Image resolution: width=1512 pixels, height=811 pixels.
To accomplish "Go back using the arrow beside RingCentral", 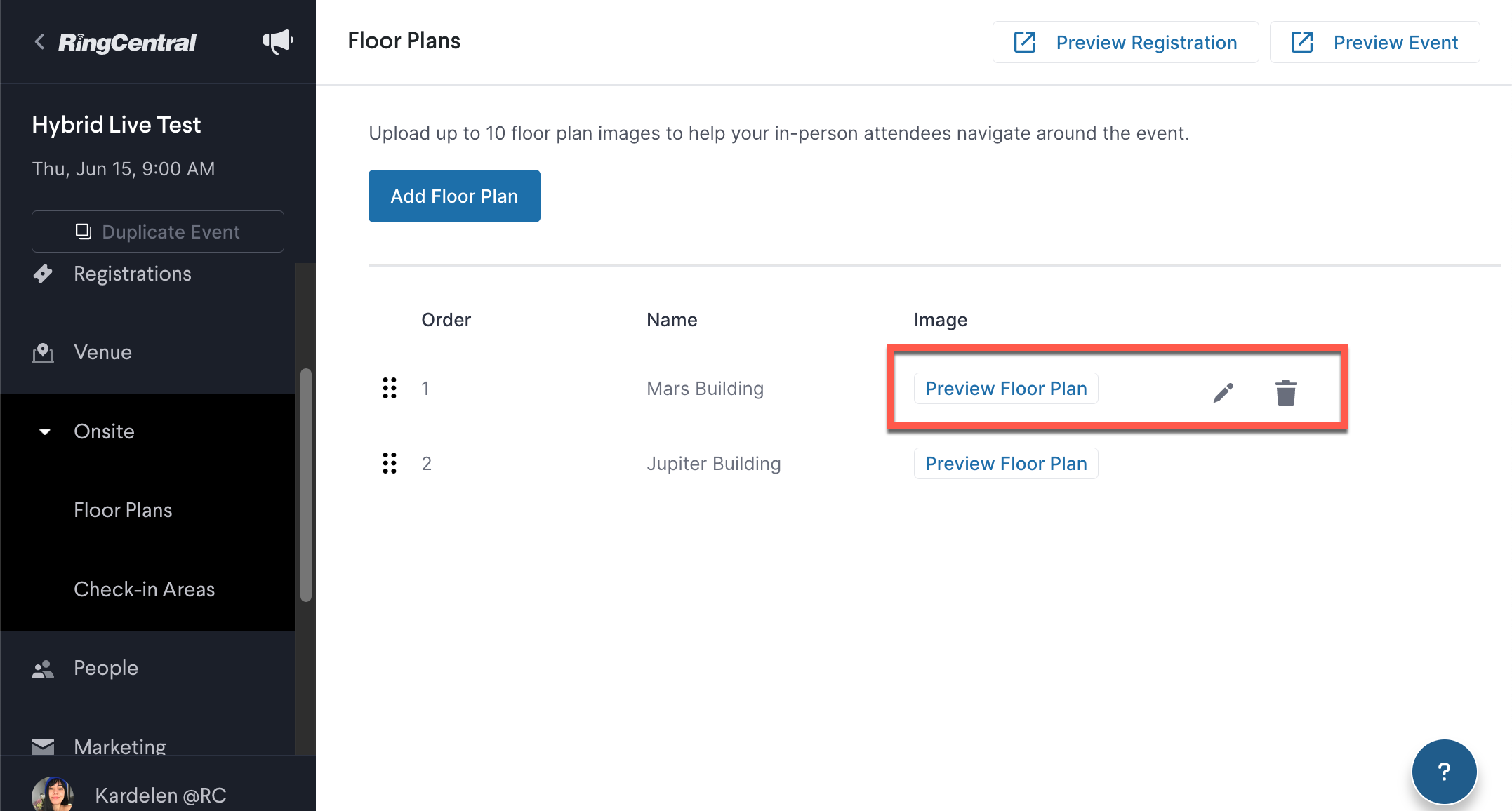I will click(x=40, y=42).
